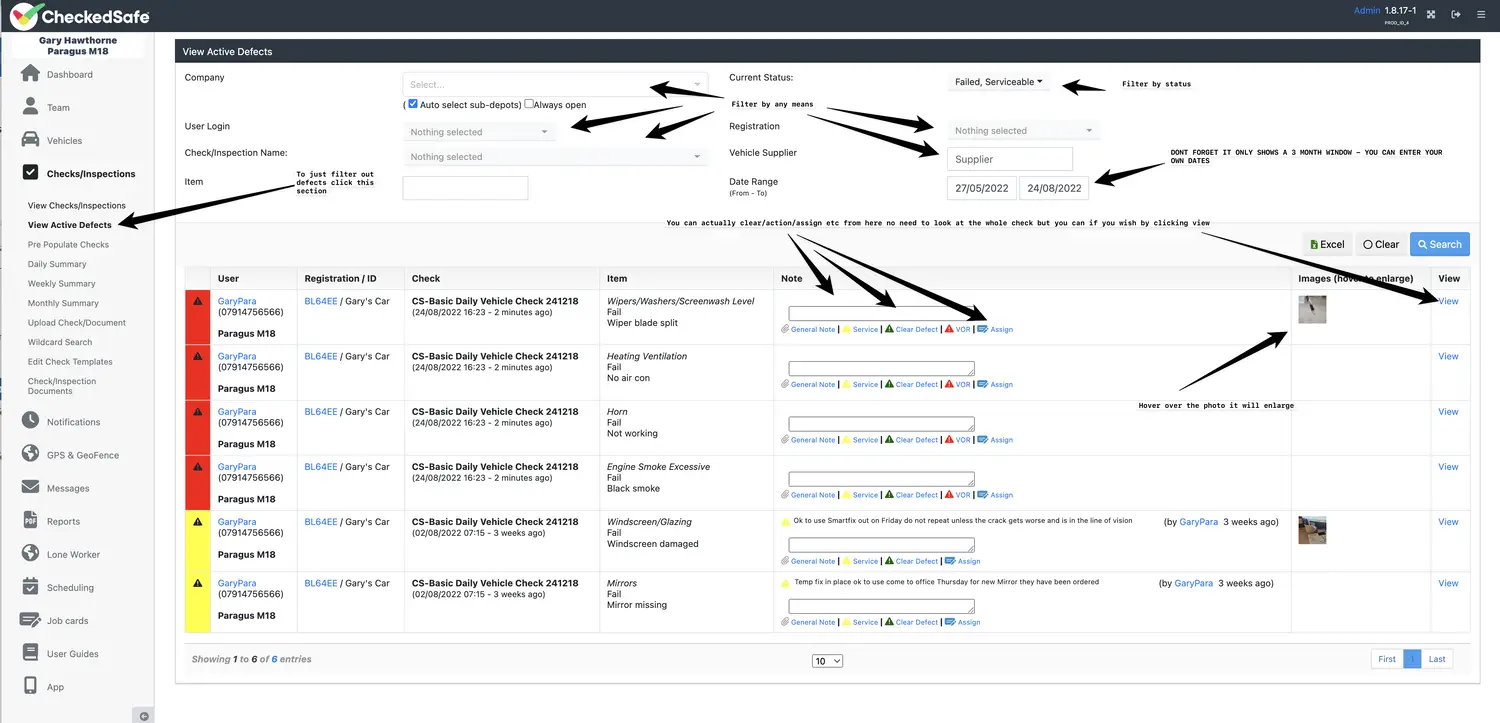
Task: Open the GPS & GeoFence globe icon
Action: [30, 454]
